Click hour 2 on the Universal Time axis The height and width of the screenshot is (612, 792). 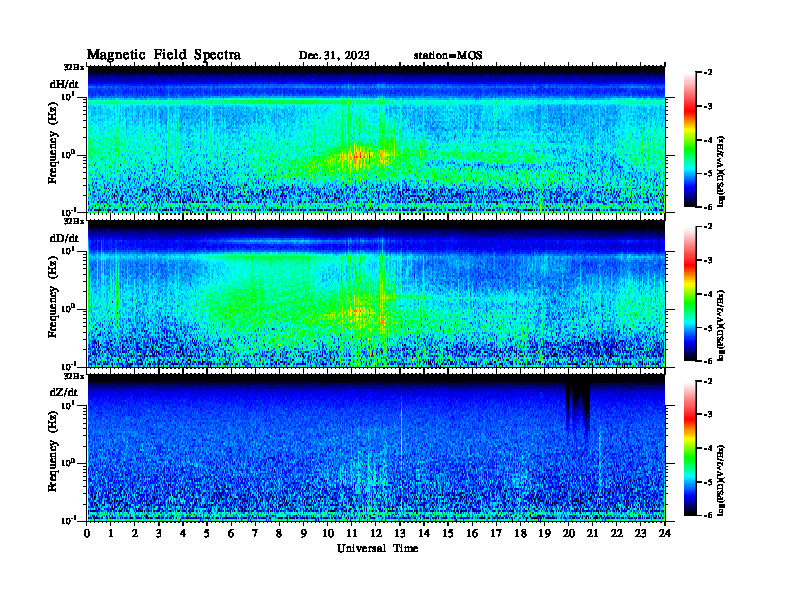(135, 534)
